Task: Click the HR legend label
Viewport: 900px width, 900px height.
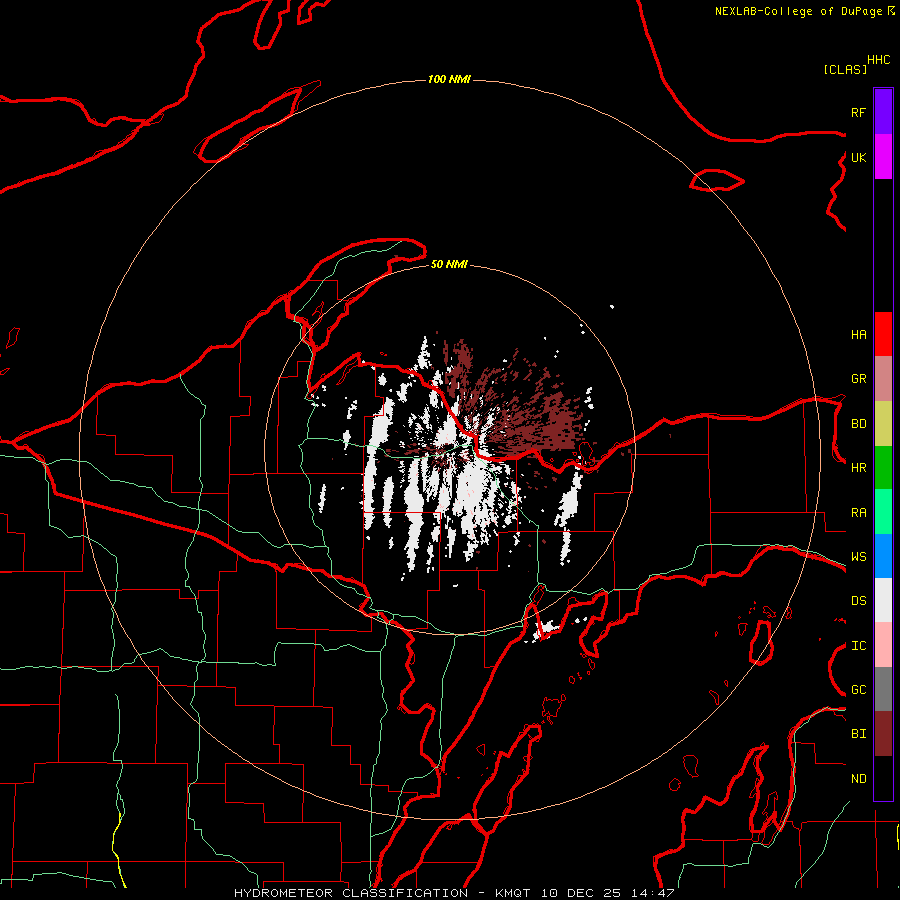Action: [858, 468]
